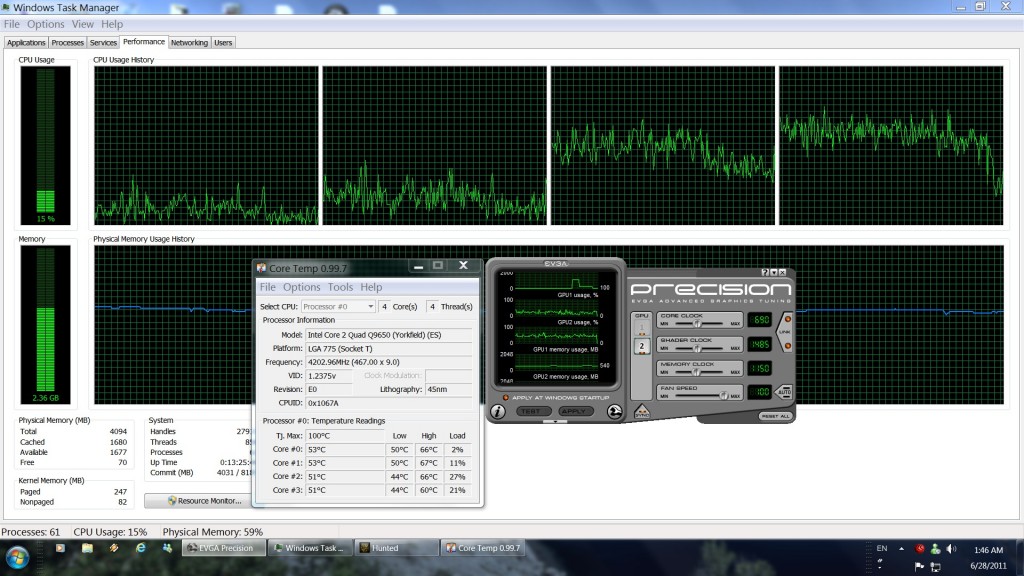Toggle Apply at Windows Startup option
Viewport: 1024px width, 576px height.
click(x=506, y=397)
